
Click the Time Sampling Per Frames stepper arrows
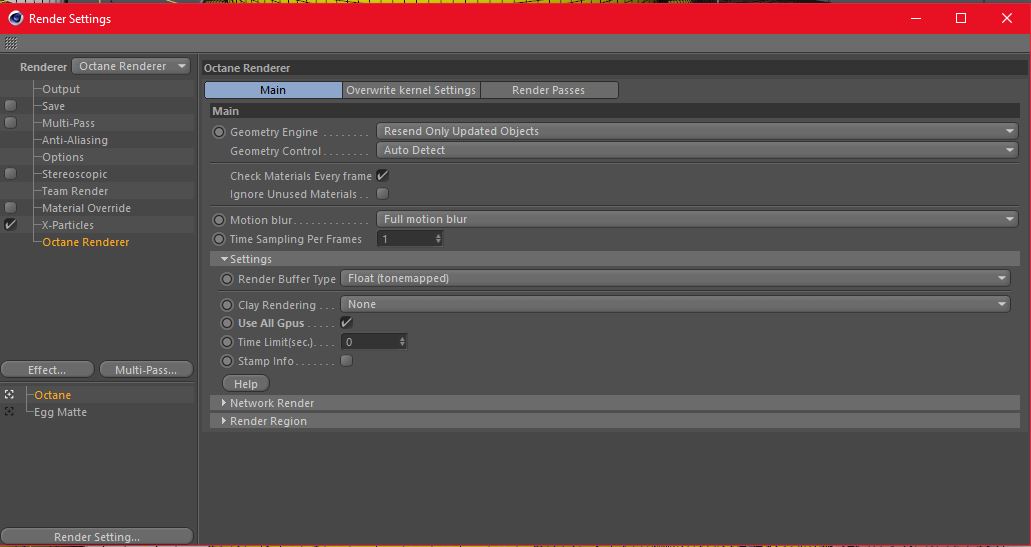pos(438,239)
